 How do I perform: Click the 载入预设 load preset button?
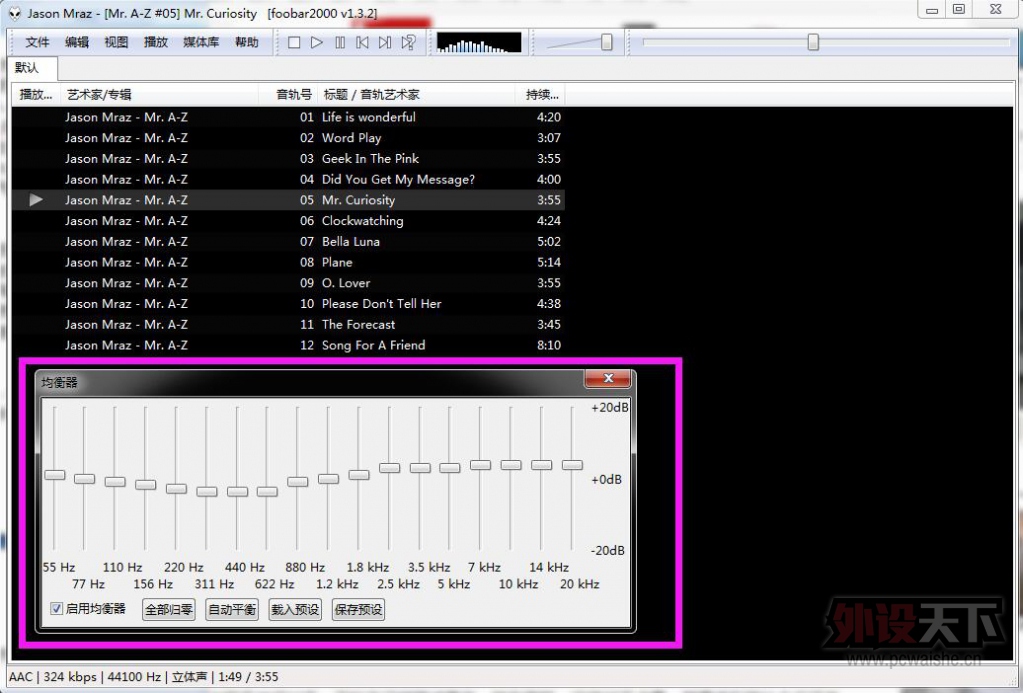(295, 609)
